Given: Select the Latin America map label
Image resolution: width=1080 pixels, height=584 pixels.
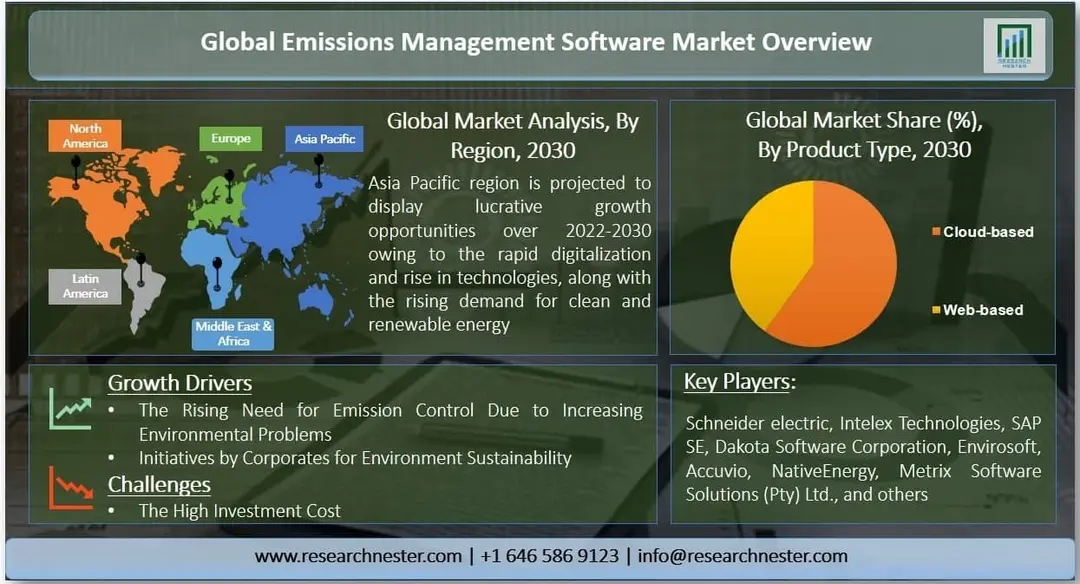Looking at the screenshot, I should coord(85,286).
